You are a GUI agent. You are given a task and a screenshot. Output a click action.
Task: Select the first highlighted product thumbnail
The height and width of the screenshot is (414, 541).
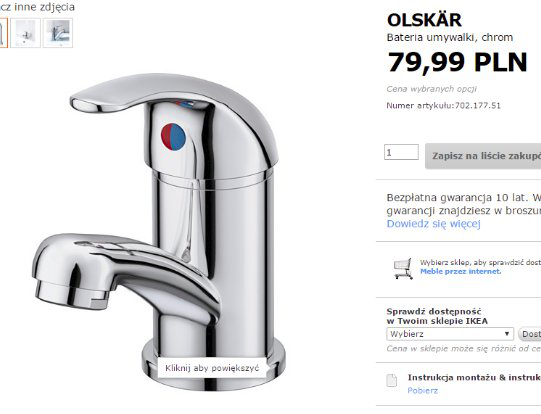pos(3,33)
